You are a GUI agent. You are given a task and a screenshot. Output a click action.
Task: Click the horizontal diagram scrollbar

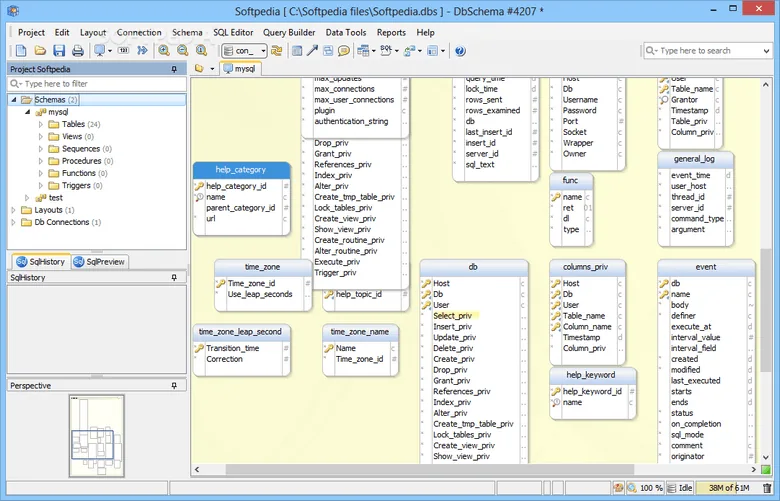430,469
